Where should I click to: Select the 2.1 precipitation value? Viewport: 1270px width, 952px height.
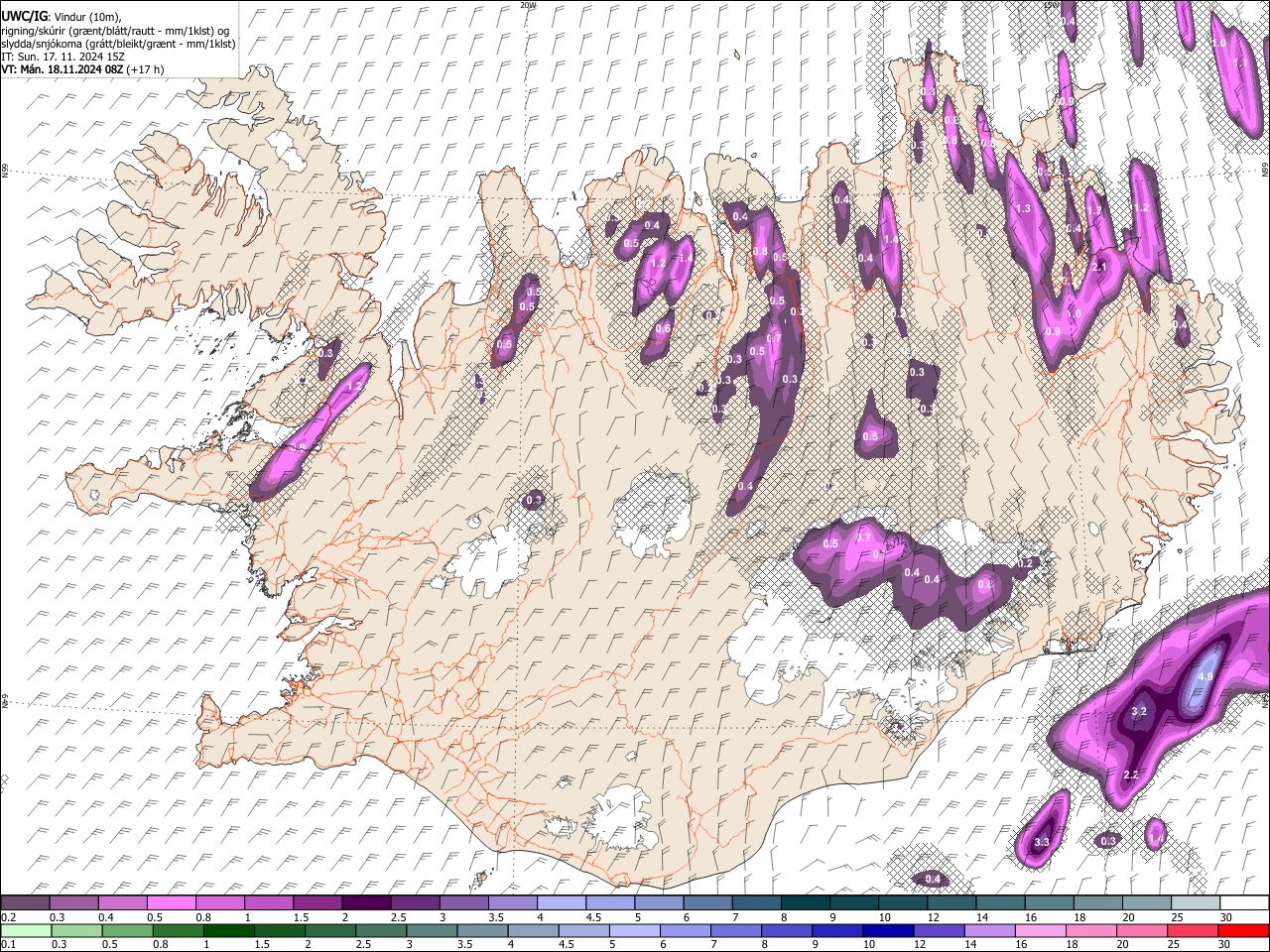tap(1098, 267)
